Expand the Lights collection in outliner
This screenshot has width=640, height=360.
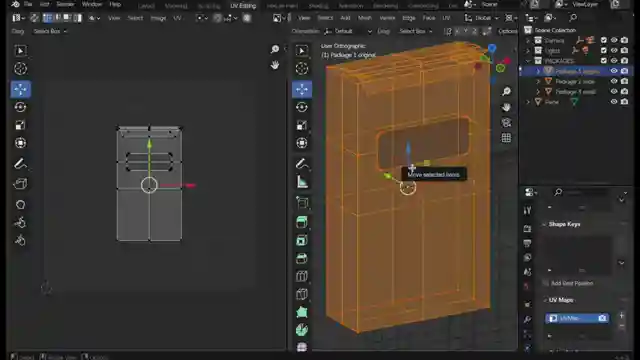coord(528,51)
